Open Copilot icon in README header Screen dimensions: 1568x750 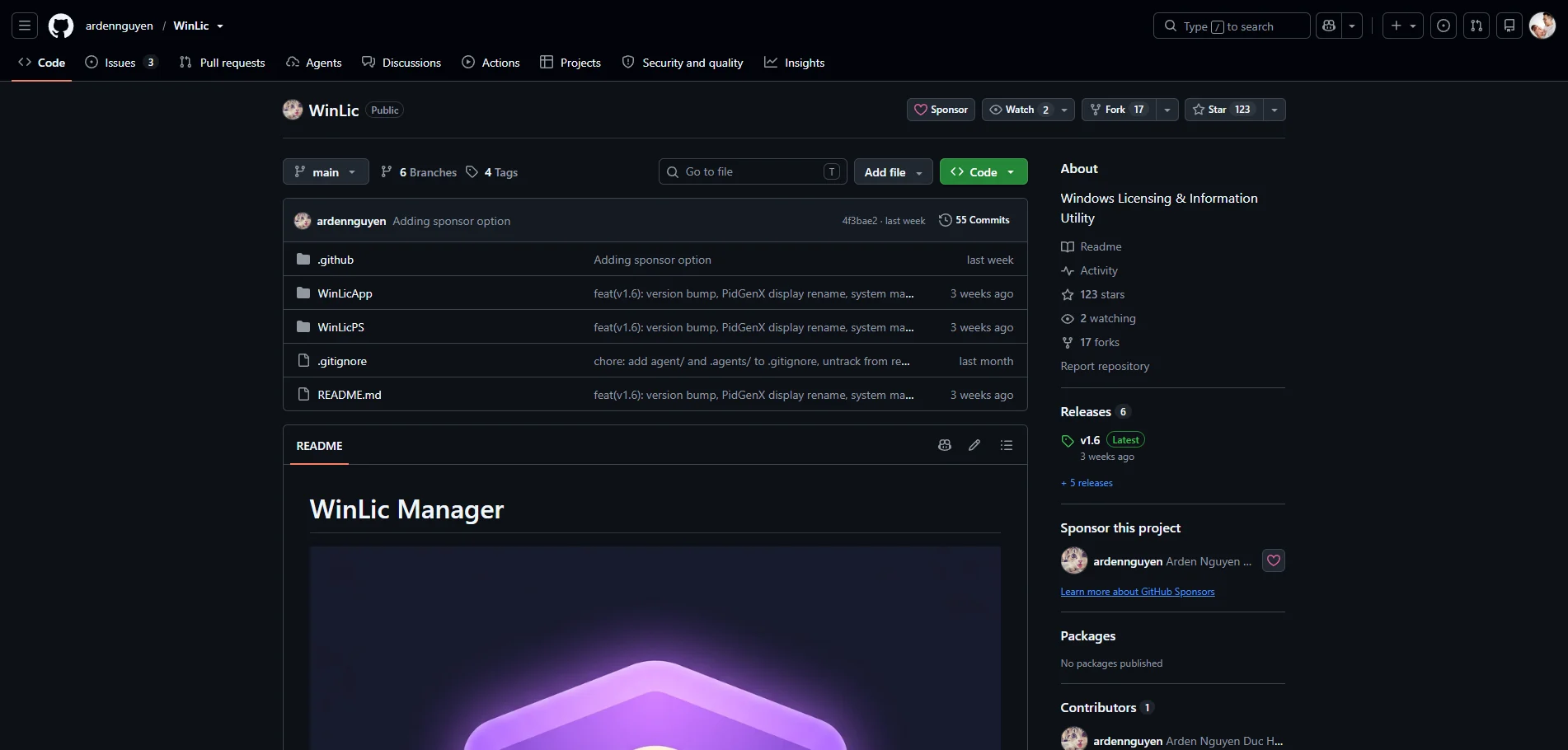[945, 445]
